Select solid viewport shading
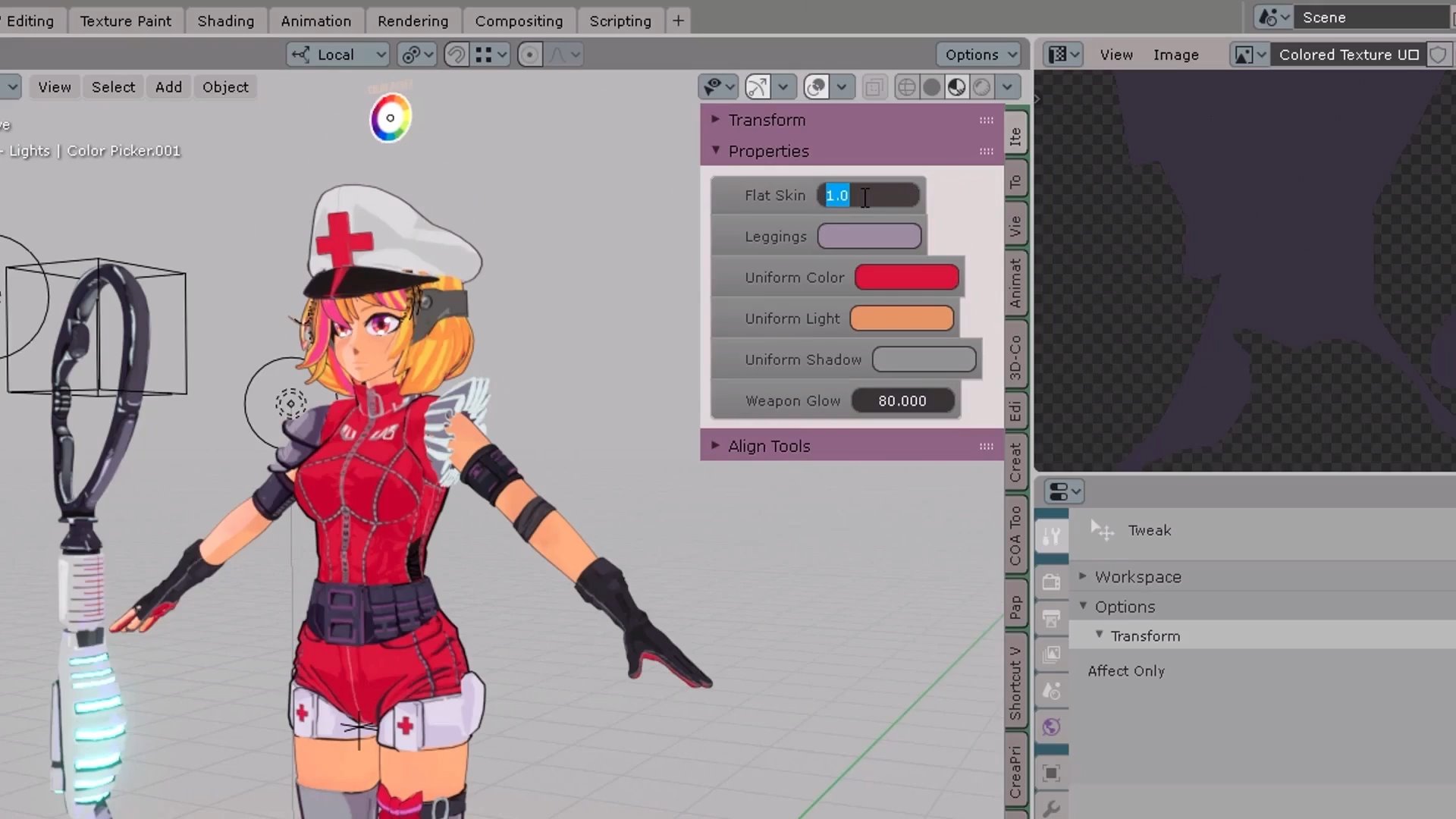 (932, 86)
